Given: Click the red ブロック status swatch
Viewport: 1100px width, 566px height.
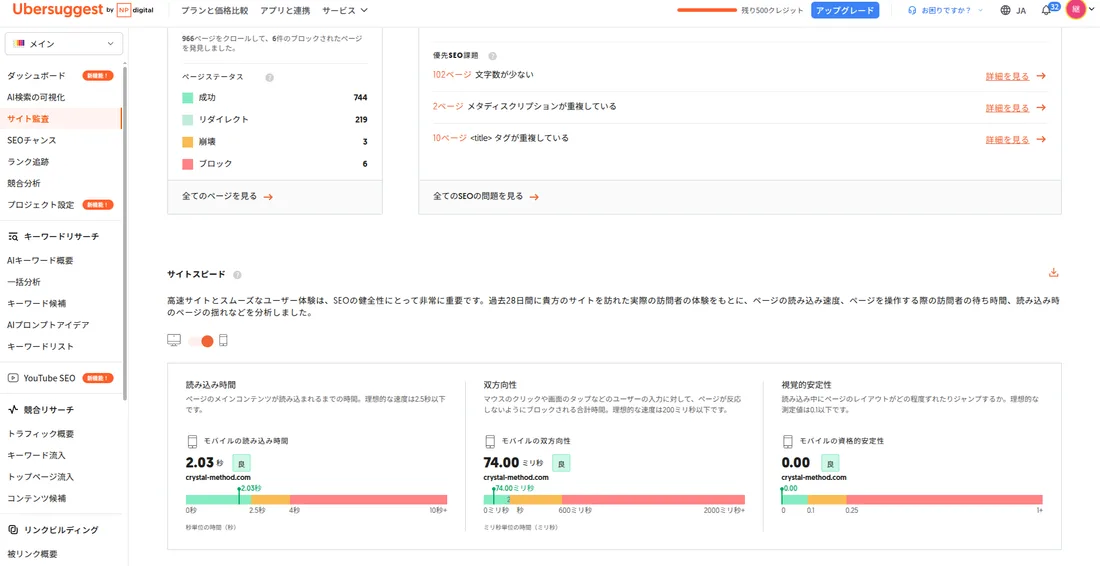Looking at the screenshot, I should point(187,164).
